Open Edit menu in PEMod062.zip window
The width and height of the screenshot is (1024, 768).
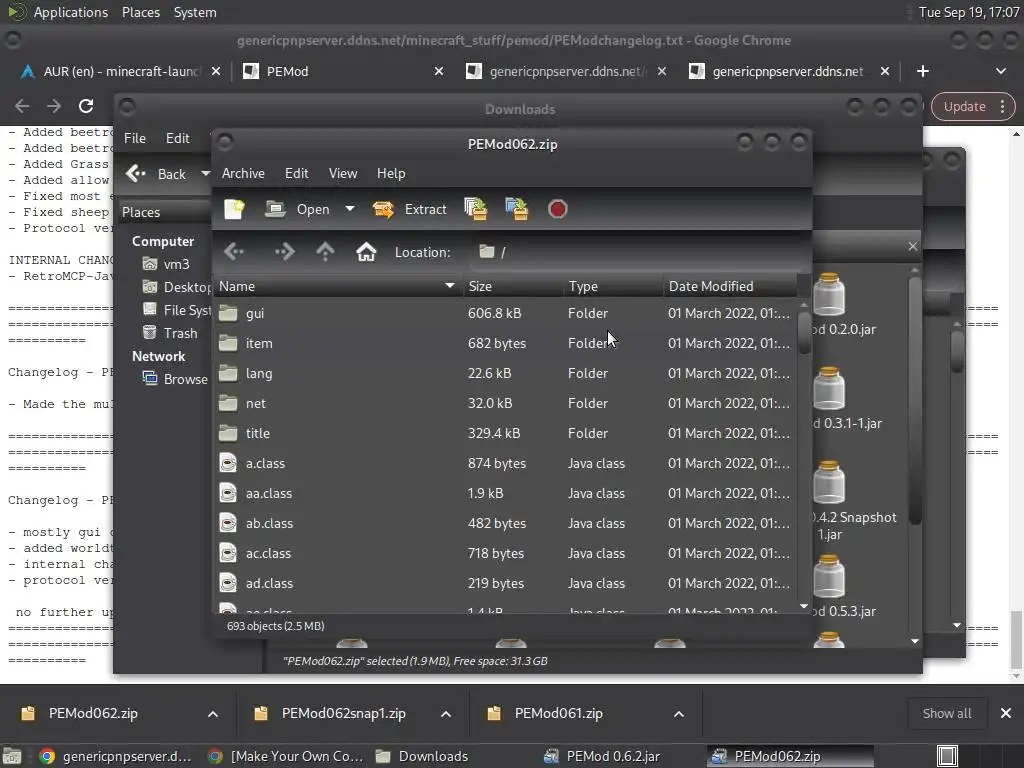tap(296, 173)
